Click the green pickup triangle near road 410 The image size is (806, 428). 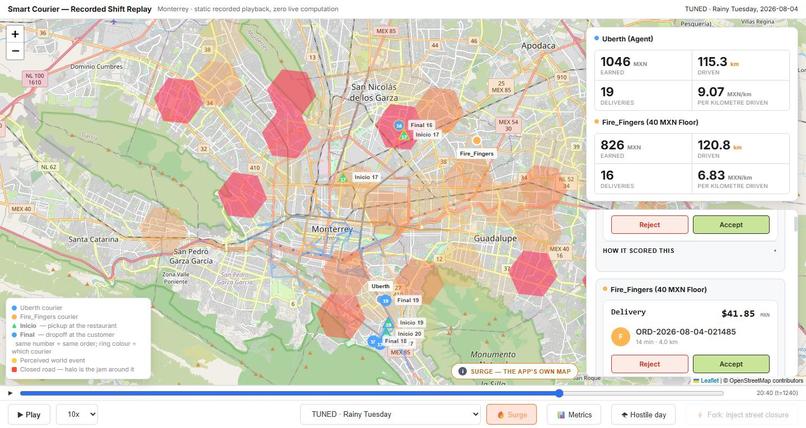(x=343, y=178)
